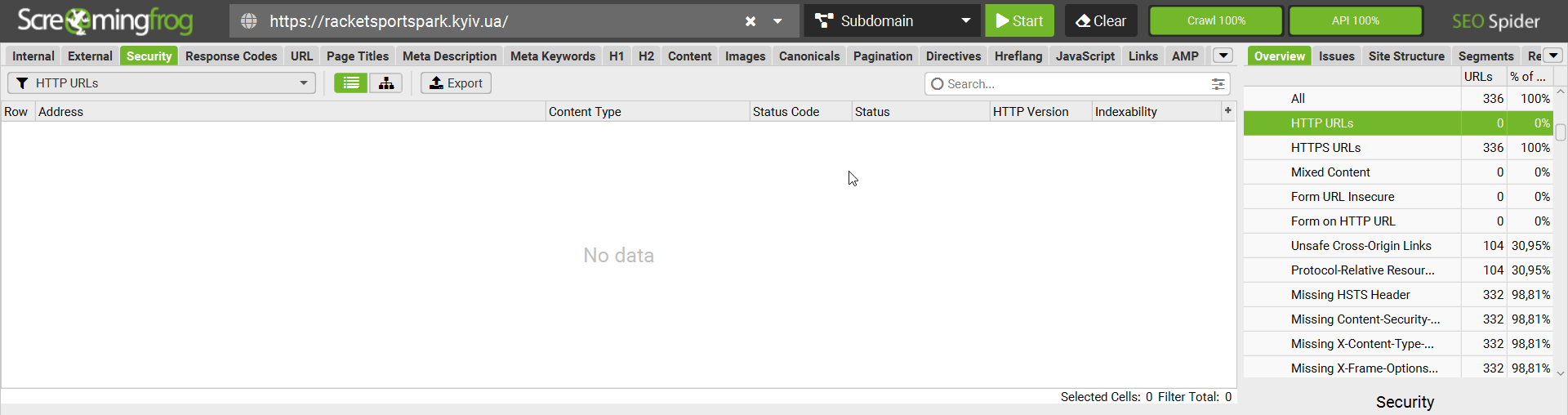Open search options slider icon

1218,84
